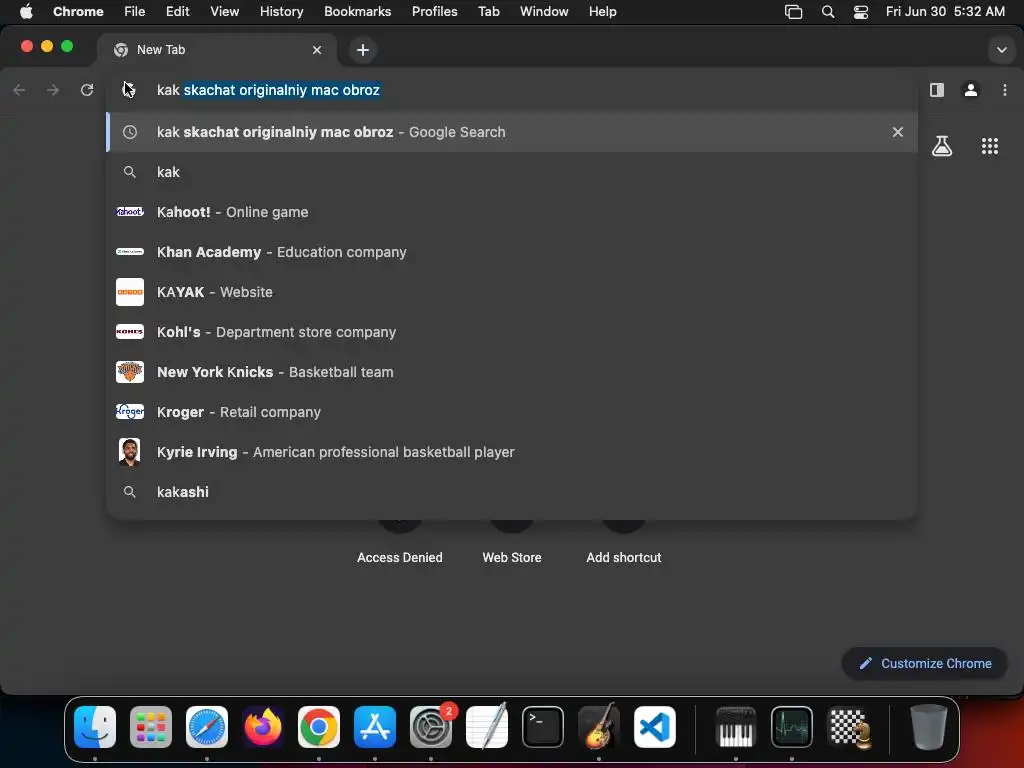Screen dimensions: 1024x768
Task: Open App Store from the Dock
Action: pos(375,727)
